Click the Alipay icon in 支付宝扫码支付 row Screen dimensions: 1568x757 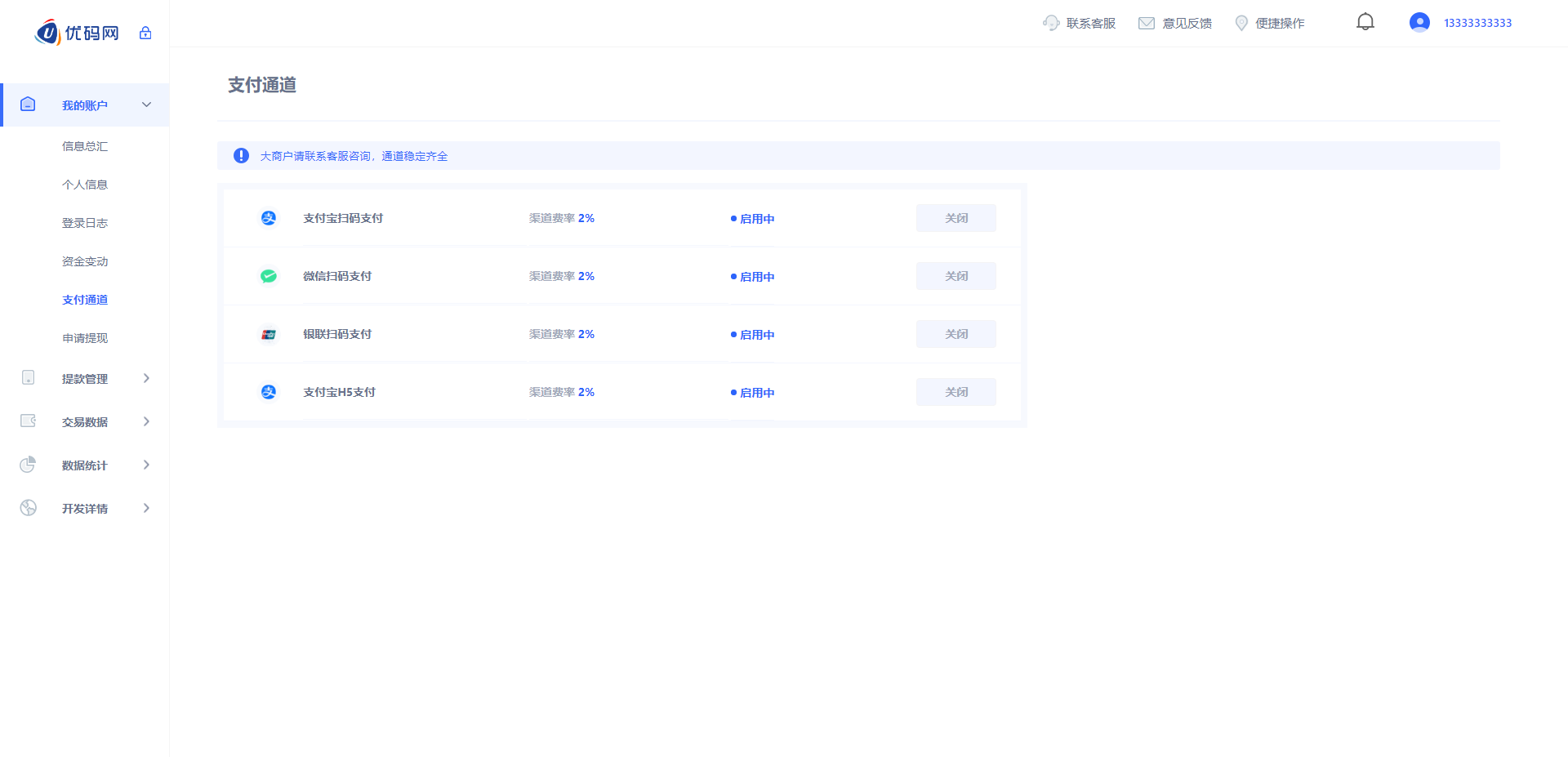pos(269,218)
